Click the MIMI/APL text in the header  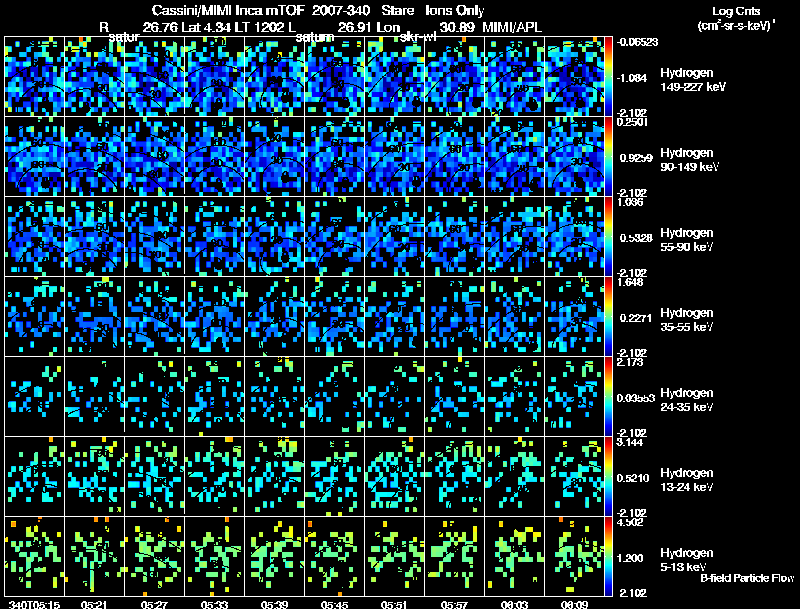tap(511, 28)
